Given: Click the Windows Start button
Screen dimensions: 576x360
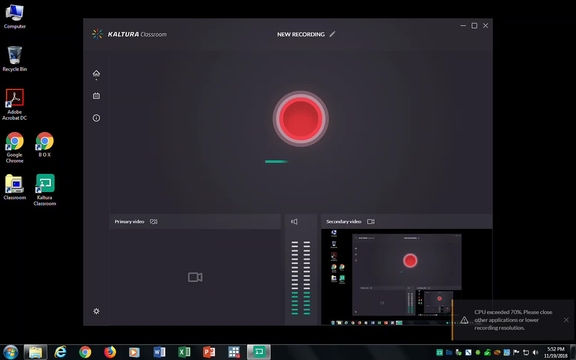Looking at the screenshot, I should click(10, 352).
